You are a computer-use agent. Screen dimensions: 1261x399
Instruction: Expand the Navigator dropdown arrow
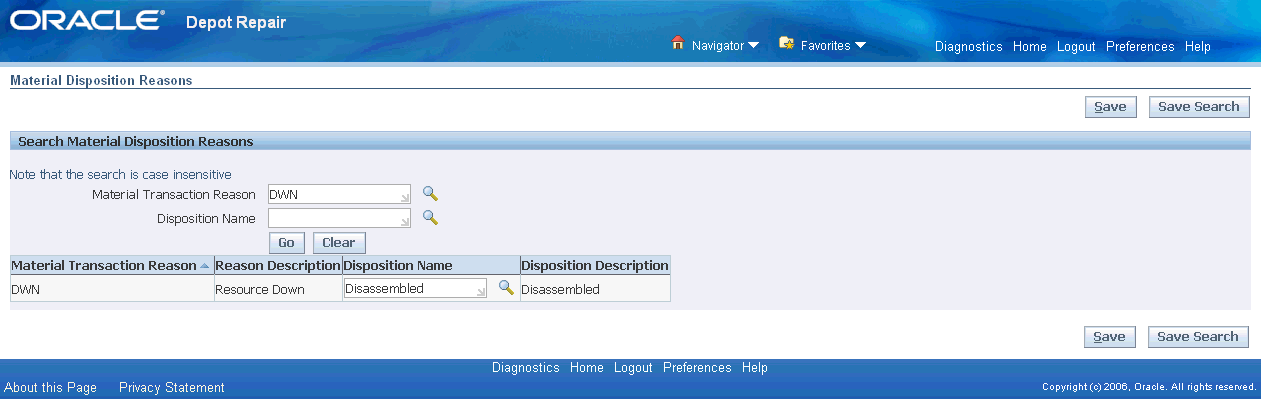(x=754, y=45)
